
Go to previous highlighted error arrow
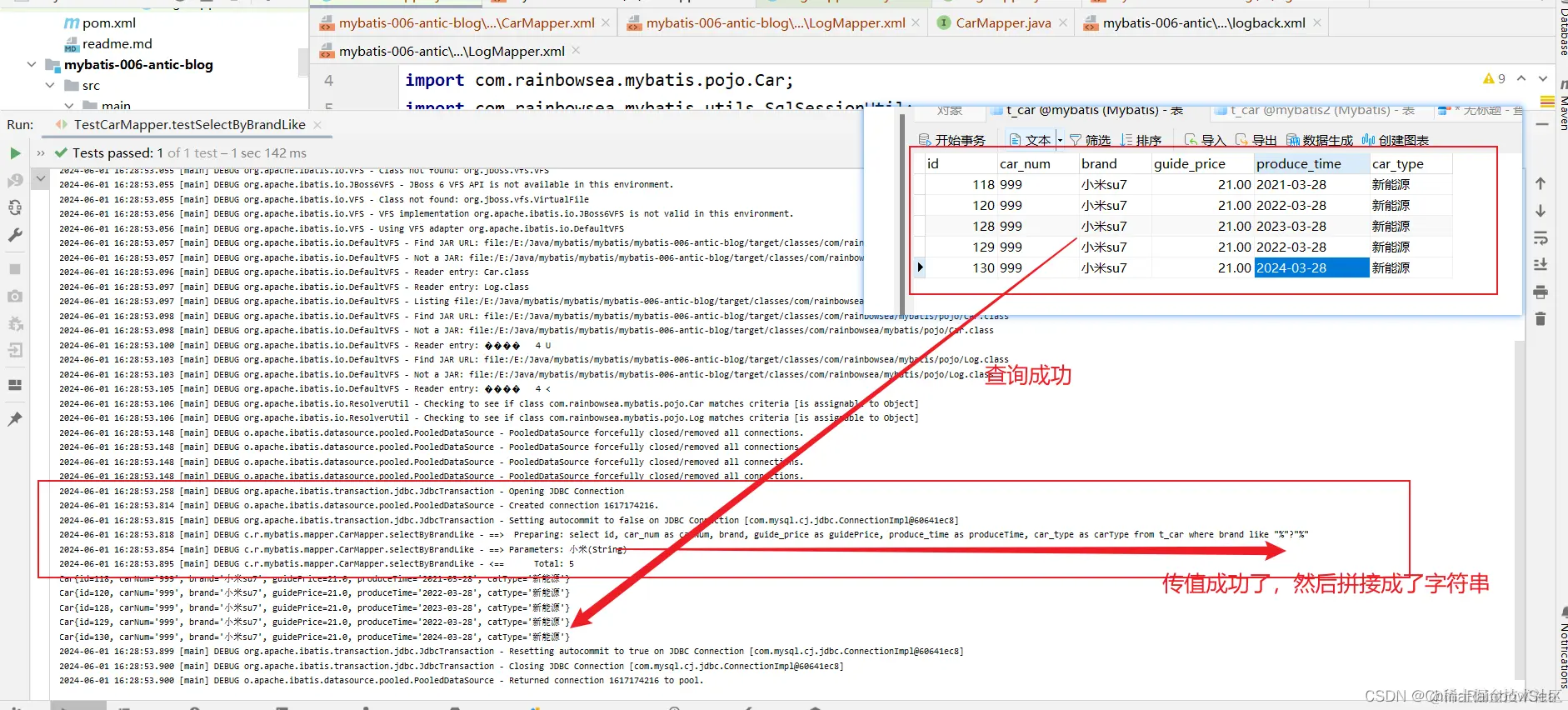click(1521, 78)
